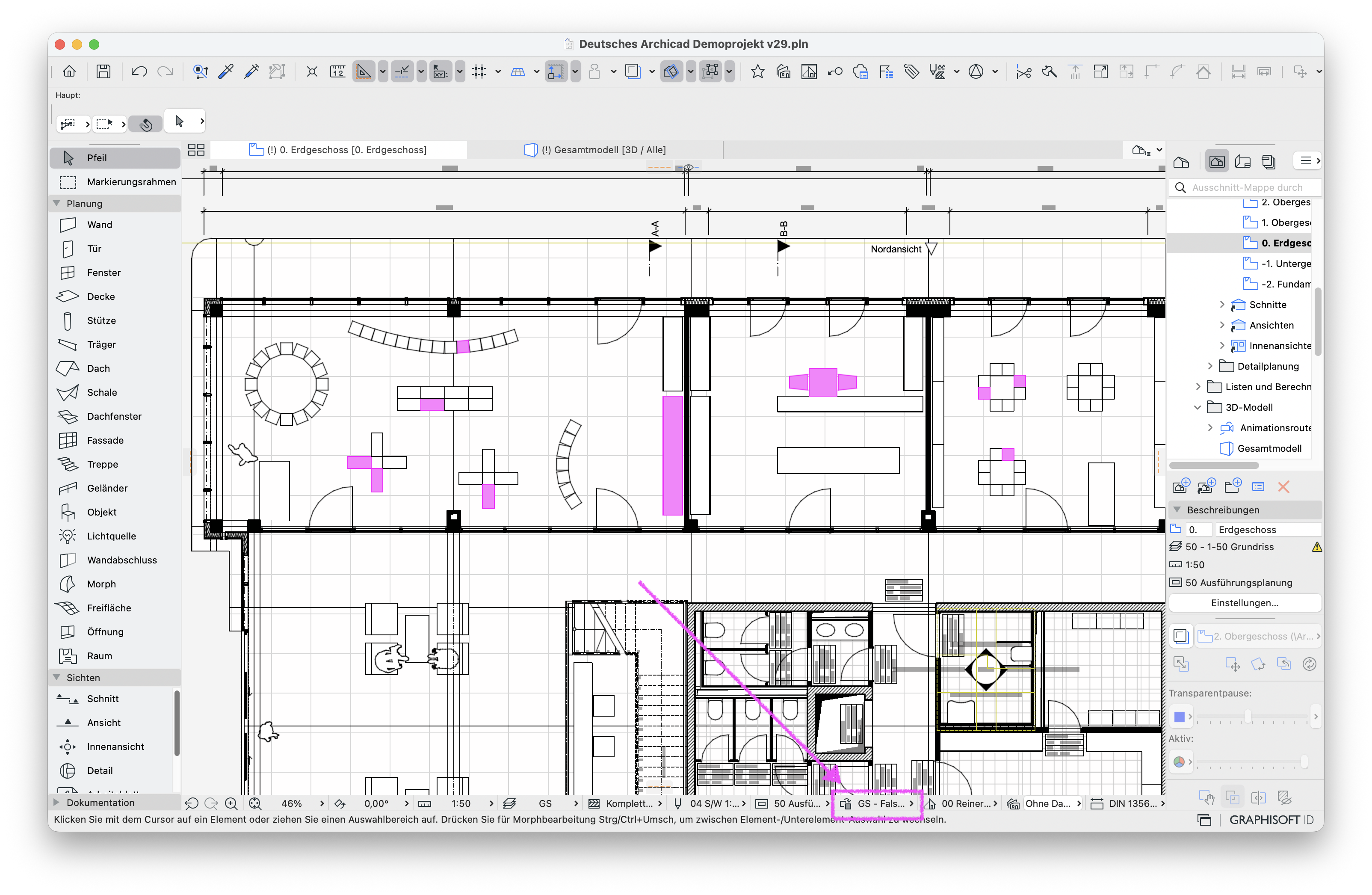The height and width of the screenshot is (895, 1372).
Task: Click the Einstellungen... button
Action: point(1245,603)
